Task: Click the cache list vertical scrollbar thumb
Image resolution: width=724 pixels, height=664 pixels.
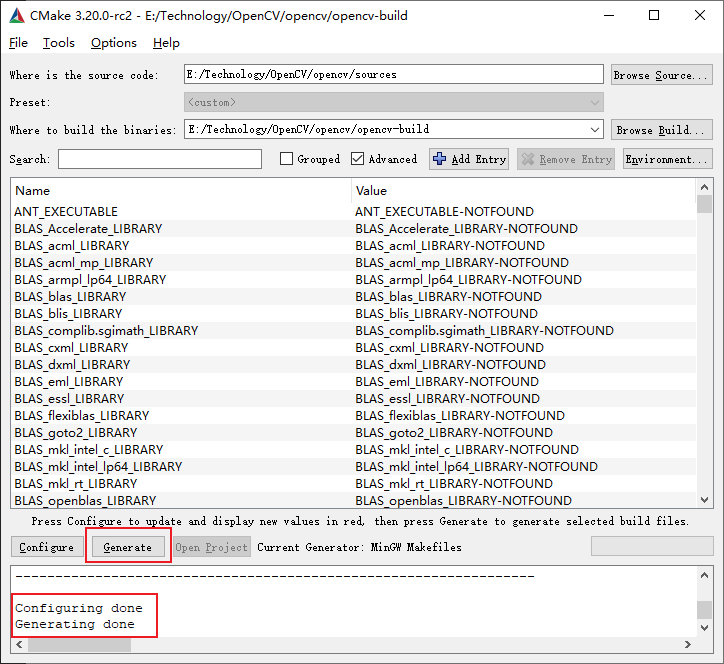Action: tap(704, 204)
